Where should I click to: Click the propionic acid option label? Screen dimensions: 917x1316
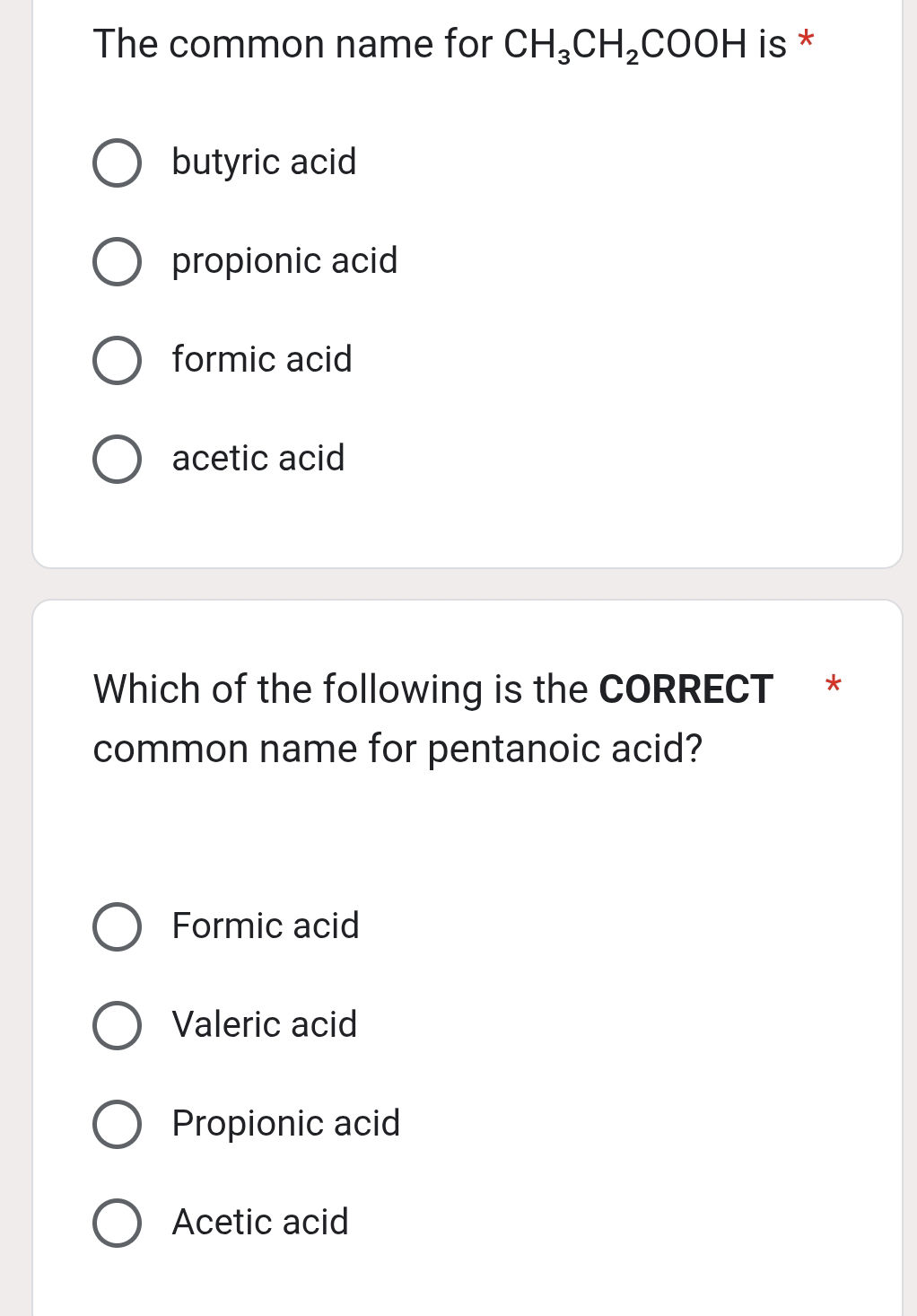click(284, 262)
